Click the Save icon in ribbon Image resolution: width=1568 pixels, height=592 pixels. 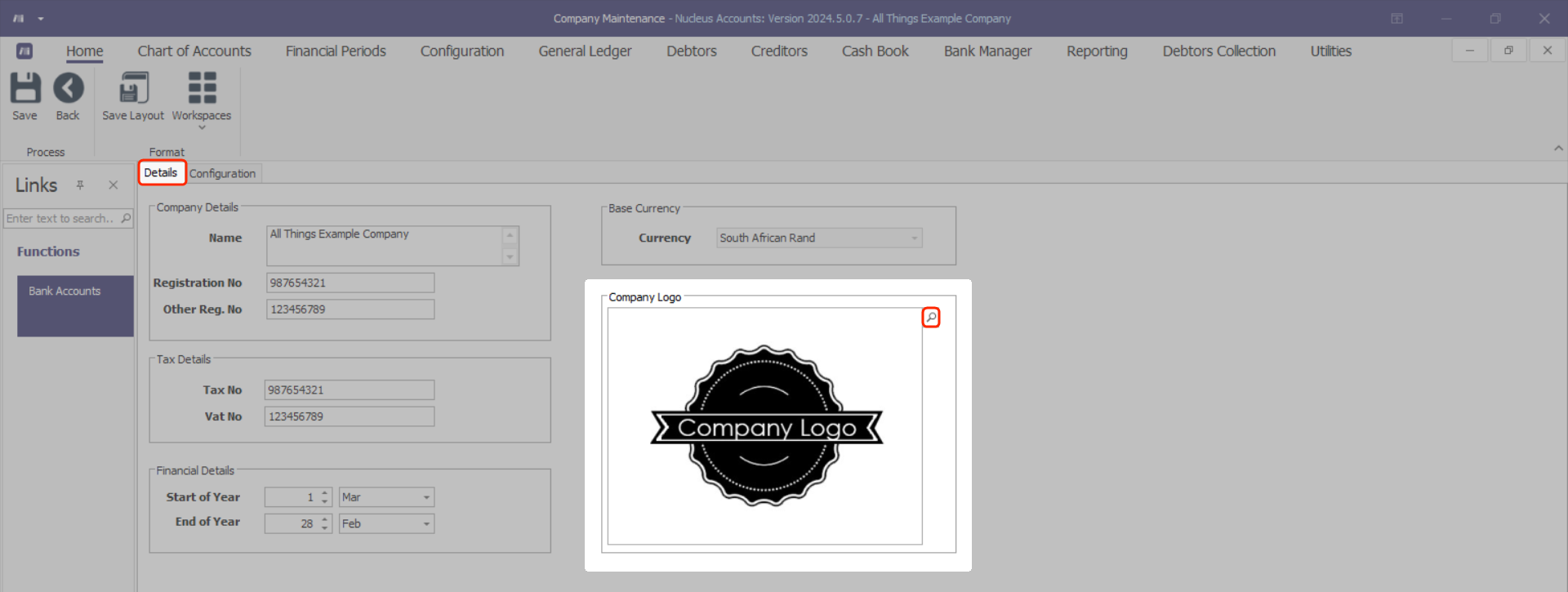tap(24, 88)
